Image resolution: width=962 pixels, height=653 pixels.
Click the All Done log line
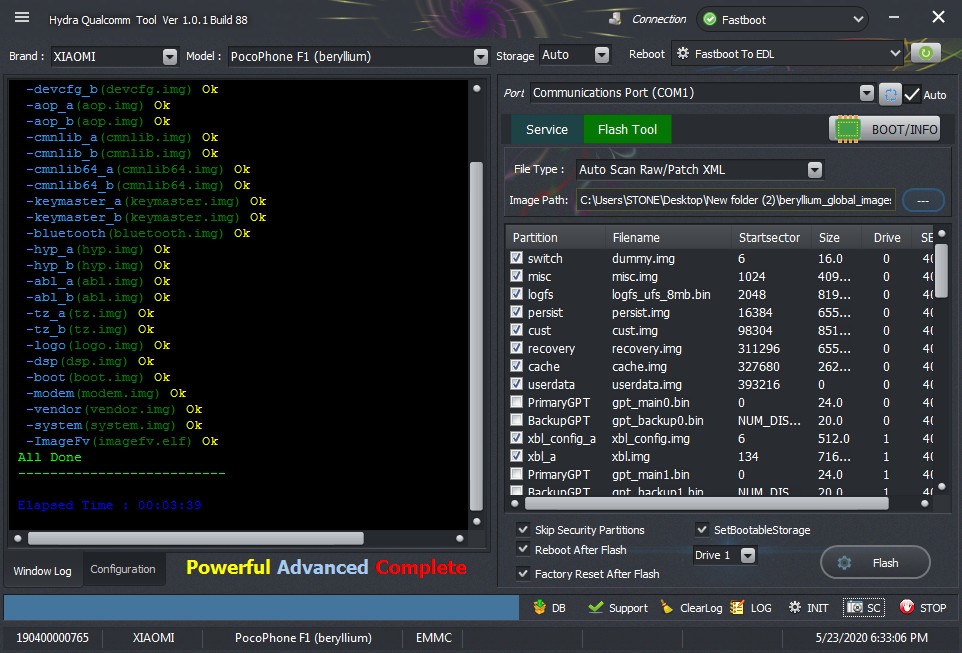pyautogui.click(x=49, y=457)
